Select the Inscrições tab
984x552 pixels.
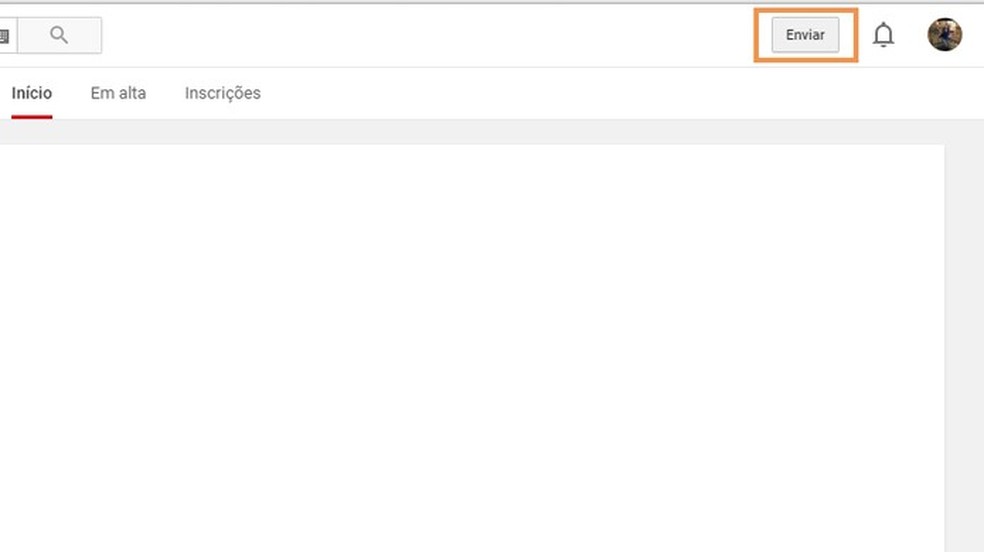point(222,93)
